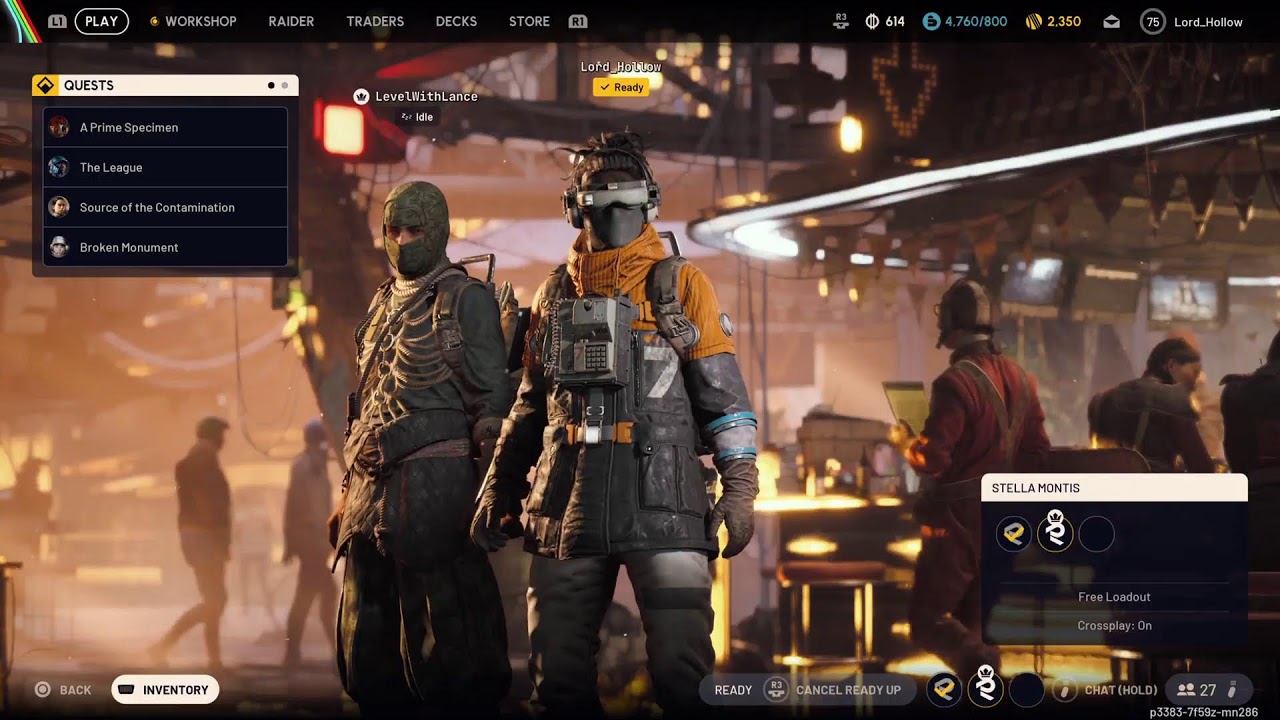Click the Back button

click(x=63, y=690)
